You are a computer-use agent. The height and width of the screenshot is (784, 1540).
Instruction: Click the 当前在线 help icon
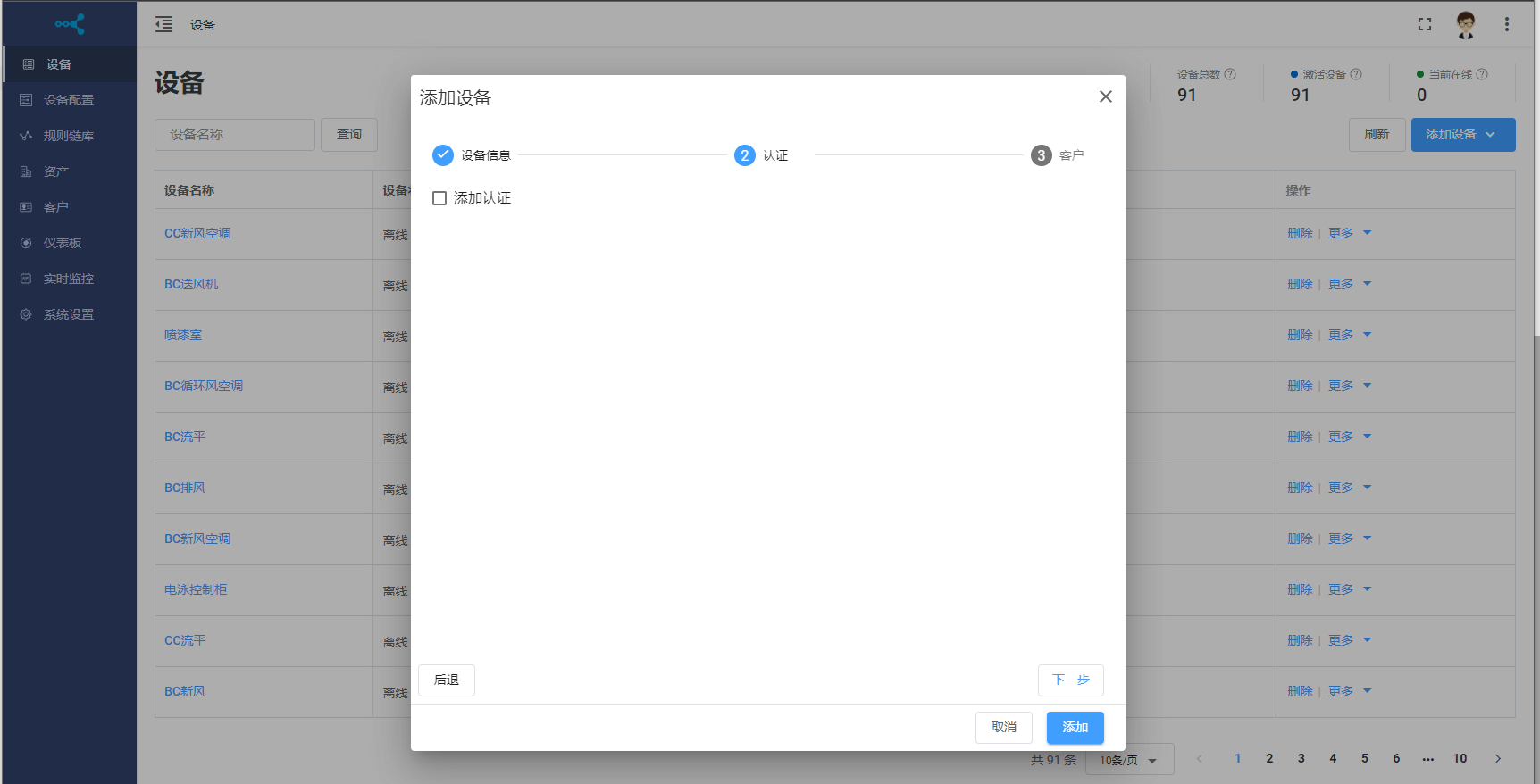click(x=1482, y=74)
